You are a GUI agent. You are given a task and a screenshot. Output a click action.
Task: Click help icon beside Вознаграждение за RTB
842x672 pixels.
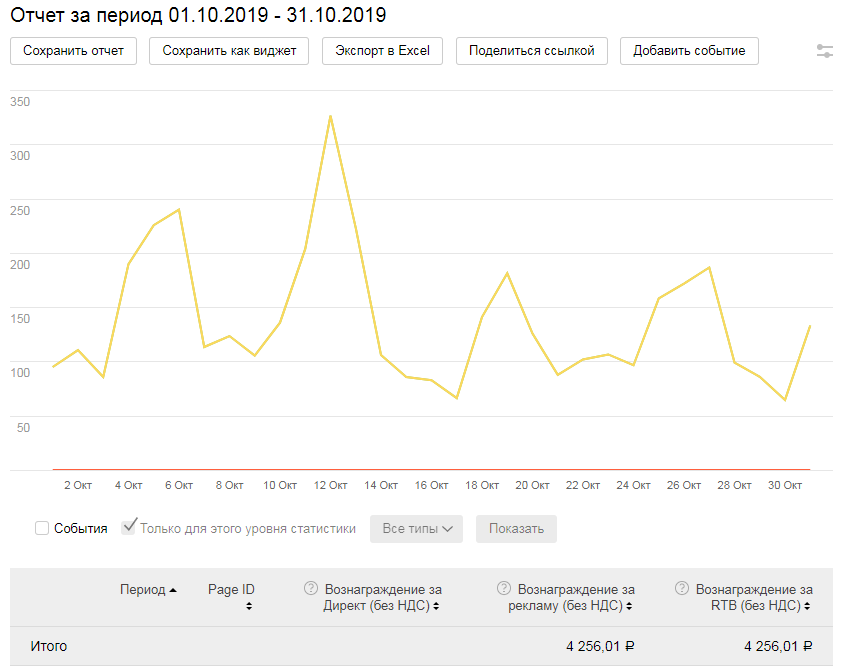click(x=682, y=589)
